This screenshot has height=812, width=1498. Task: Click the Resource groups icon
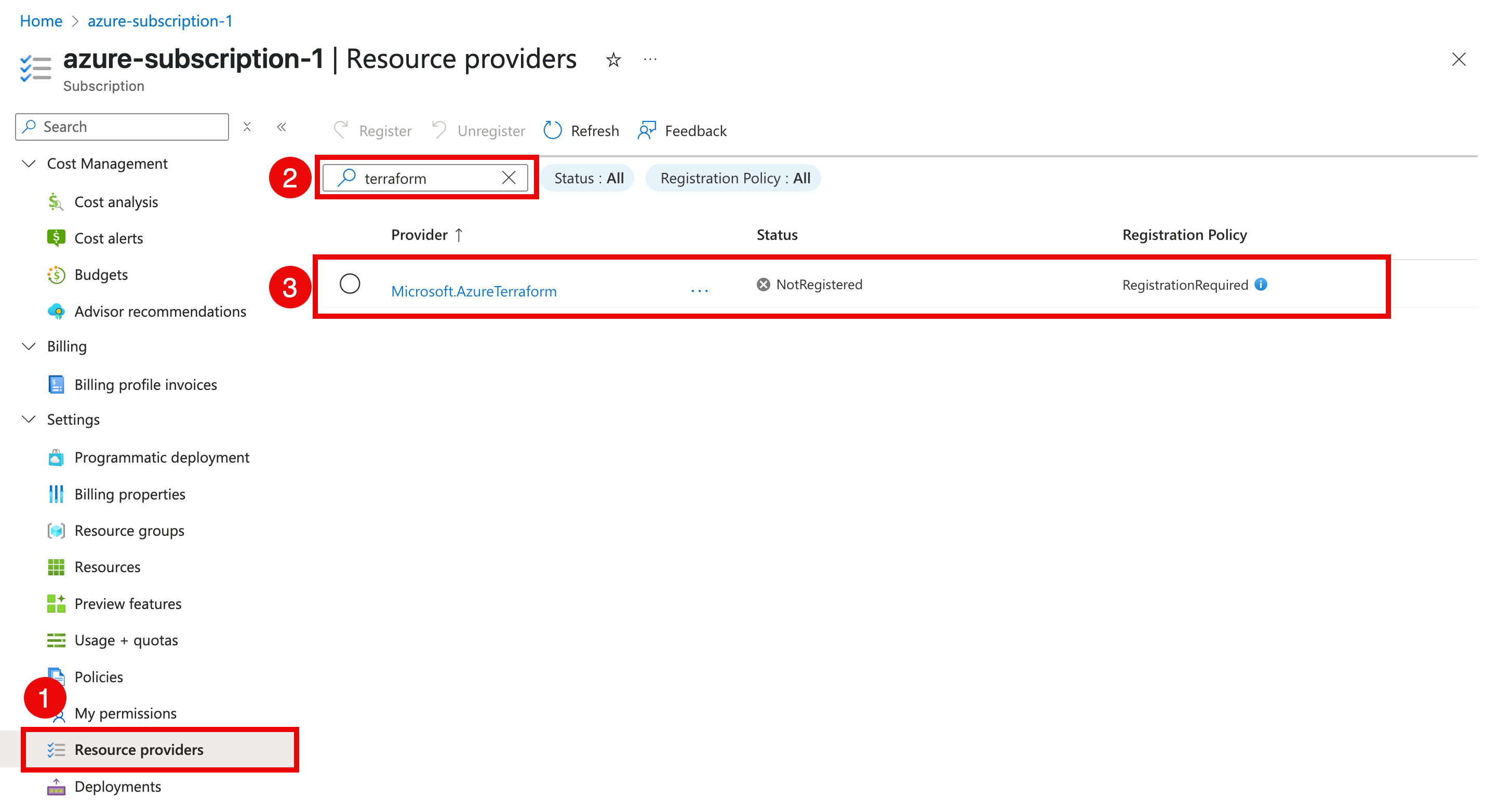click(x=56, y=530)
